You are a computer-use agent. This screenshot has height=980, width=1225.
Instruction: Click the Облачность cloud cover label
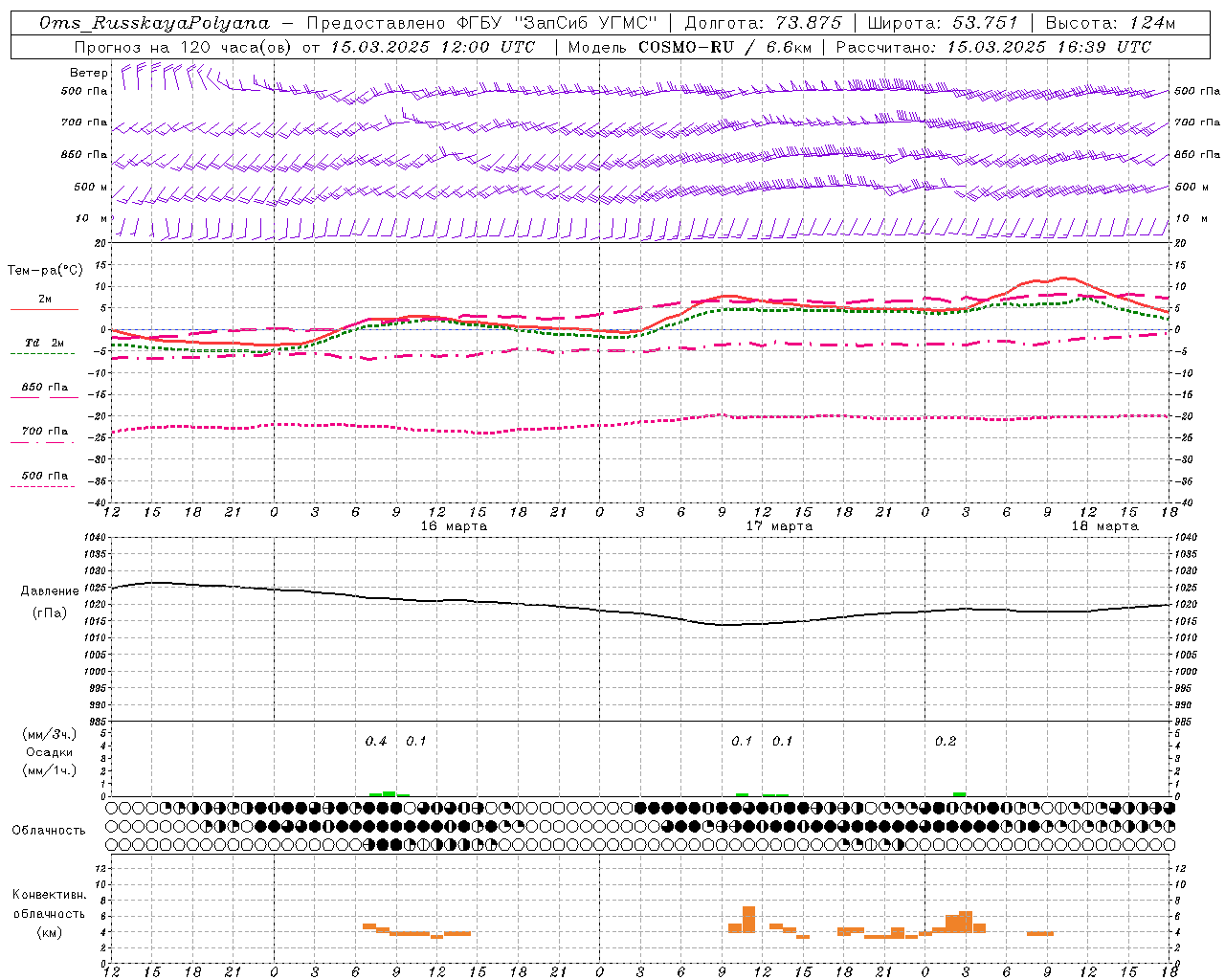pos(49,831)
